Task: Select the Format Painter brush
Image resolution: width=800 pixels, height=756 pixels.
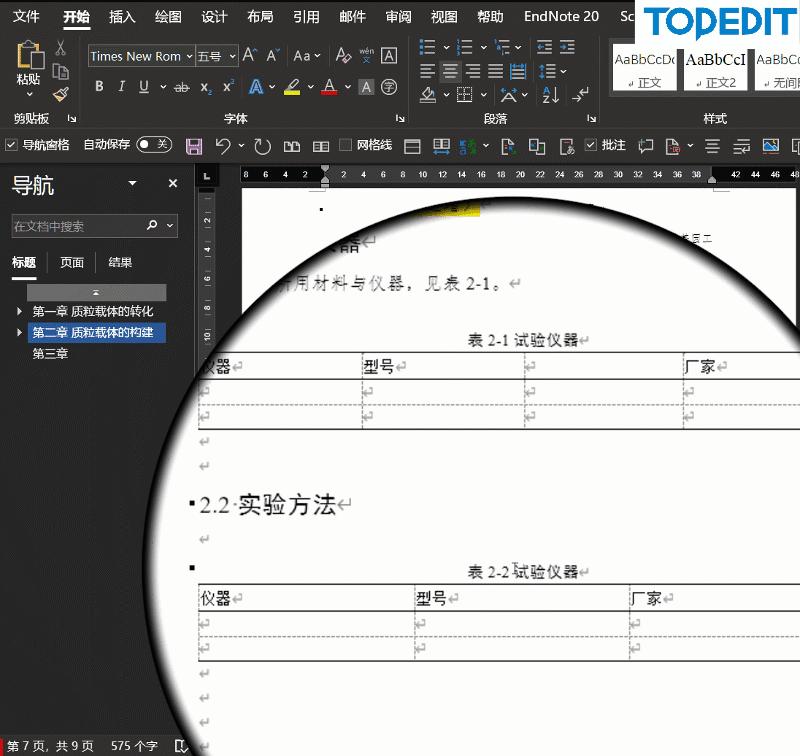Action: tap(60, 94)
